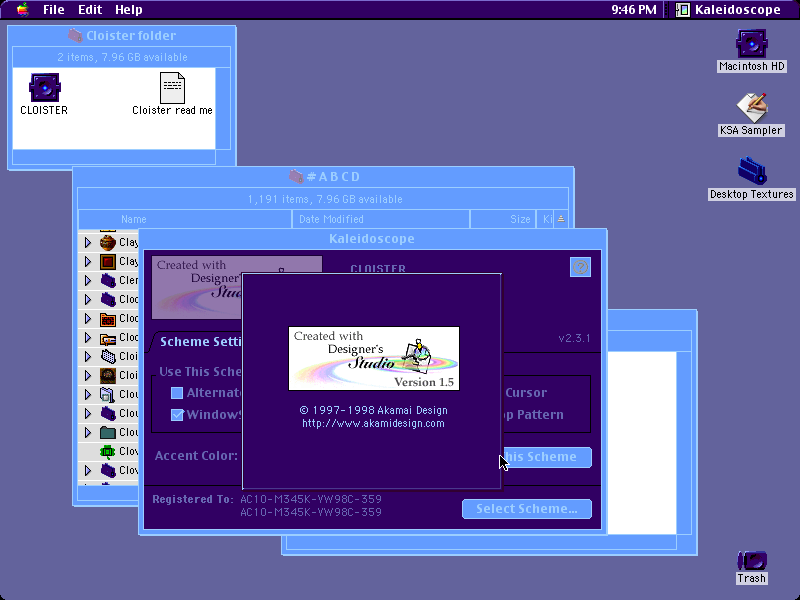Viewport: 800px width, 600px height.
Task: Select the Cloister read me document icon
Action: [172, 88]
